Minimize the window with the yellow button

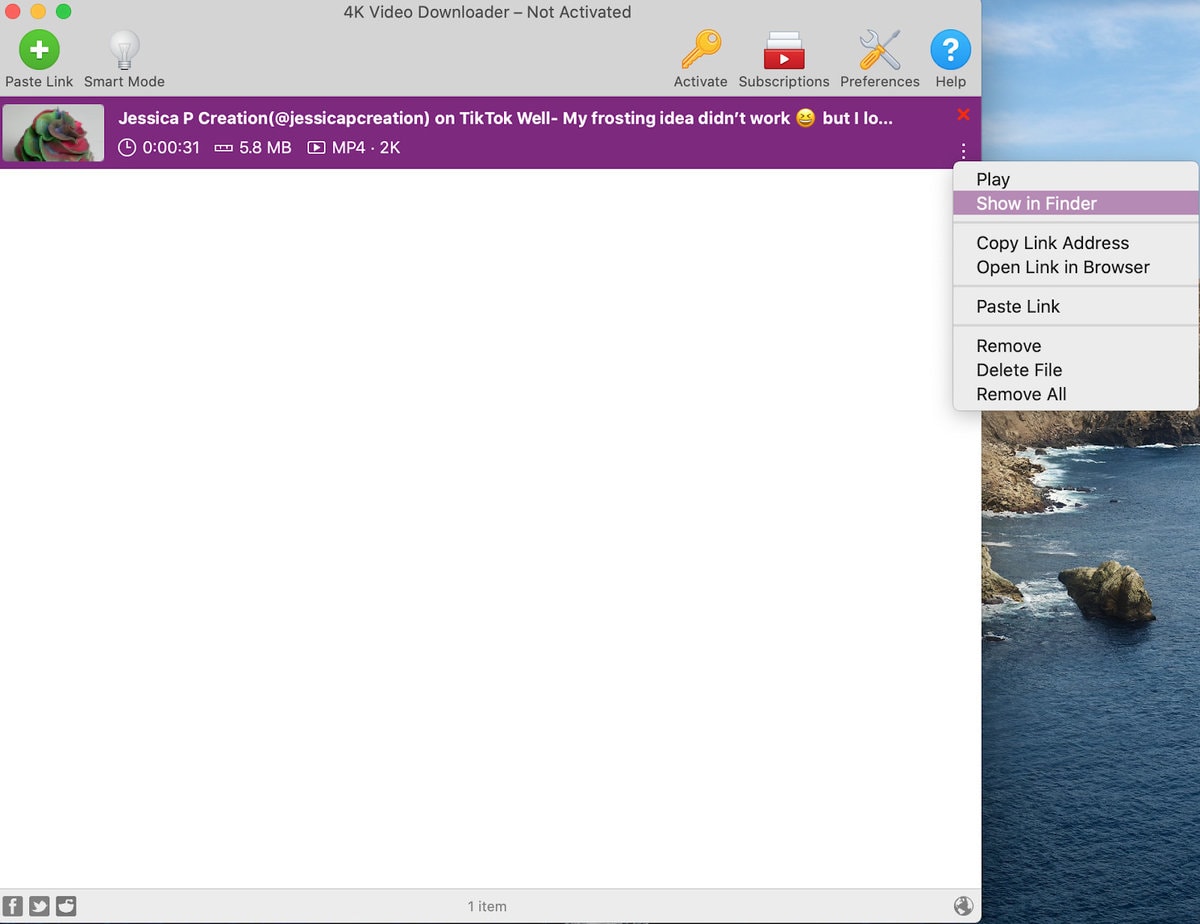point(38,12)
